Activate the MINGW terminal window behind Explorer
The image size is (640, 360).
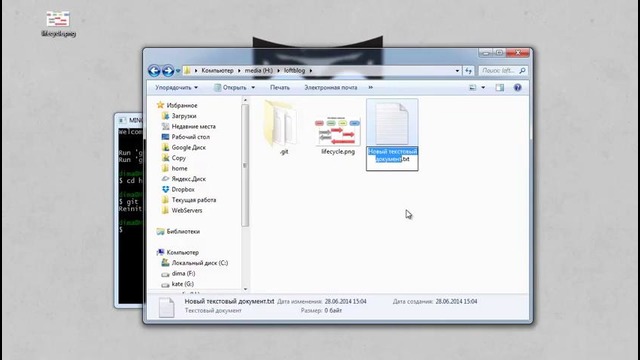(129, 210)
